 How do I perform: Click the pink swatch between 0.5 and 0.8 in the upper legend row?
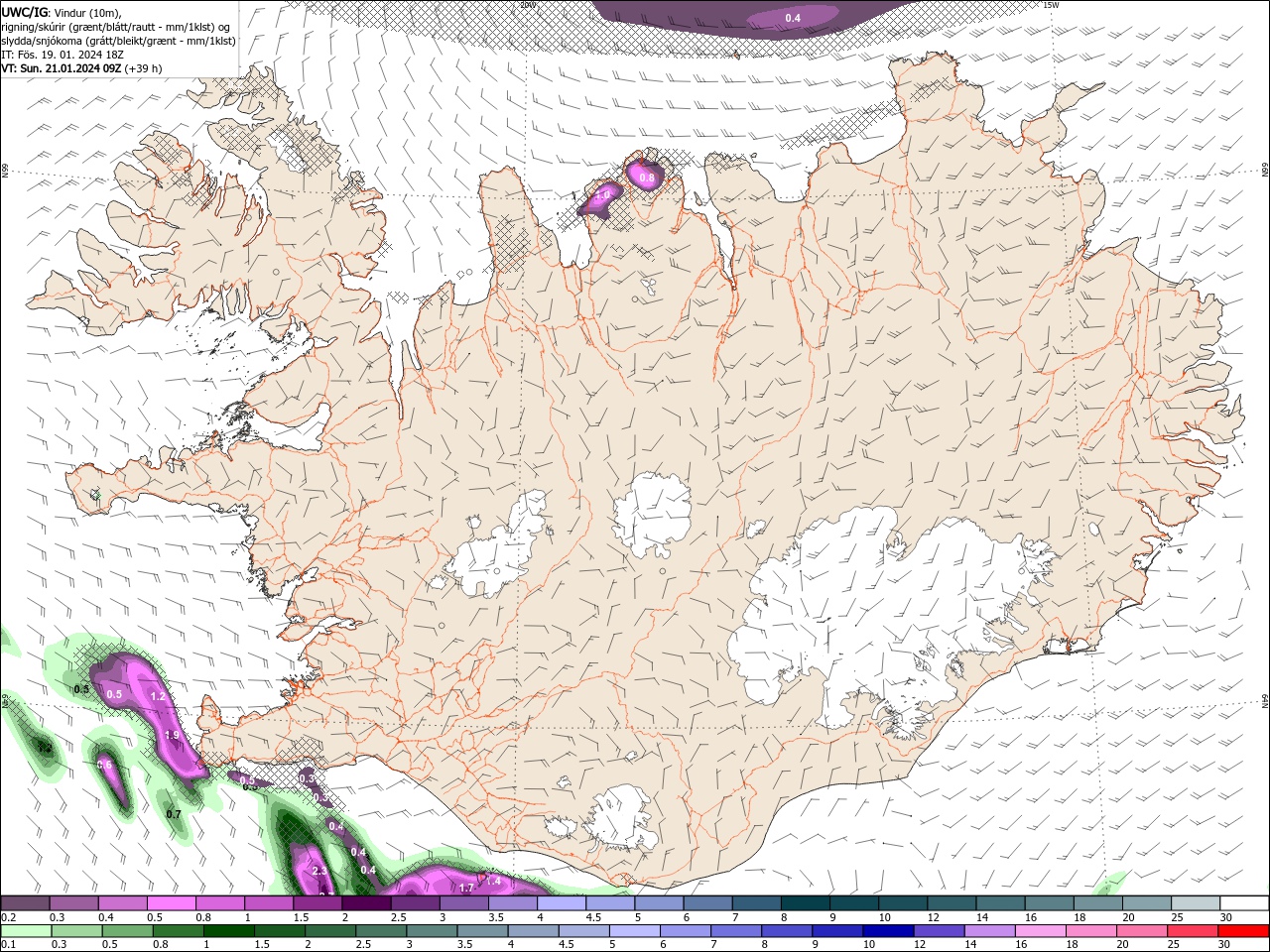(x=171, y=903)
